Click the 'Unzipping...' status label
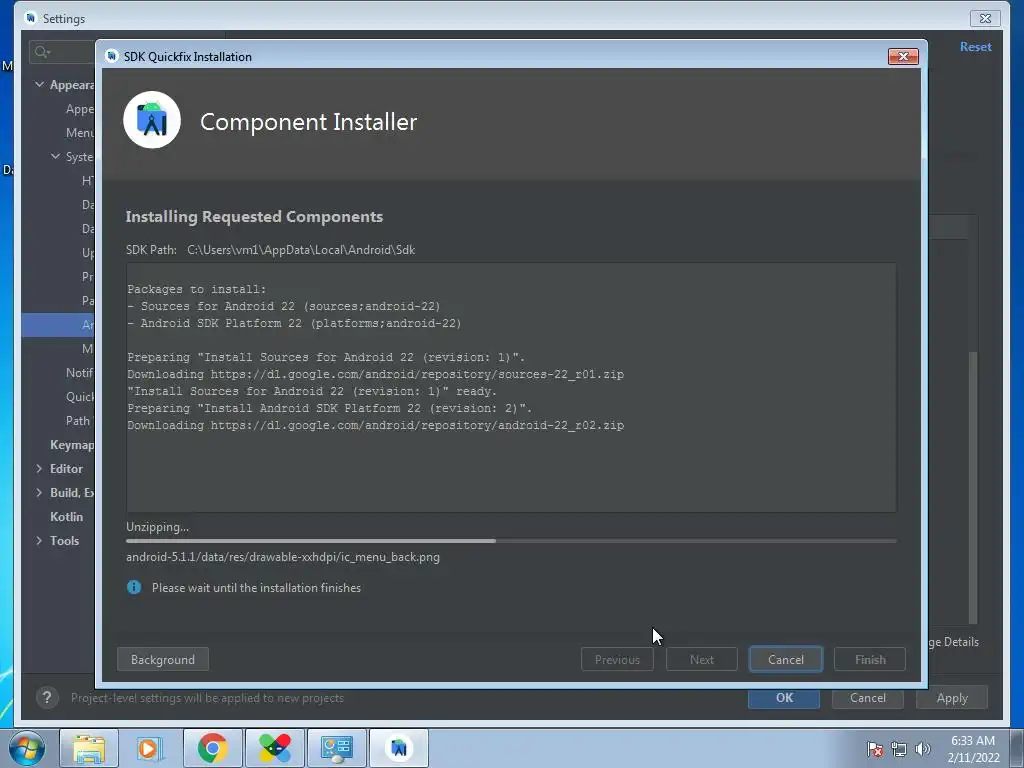 coord(157,526)
